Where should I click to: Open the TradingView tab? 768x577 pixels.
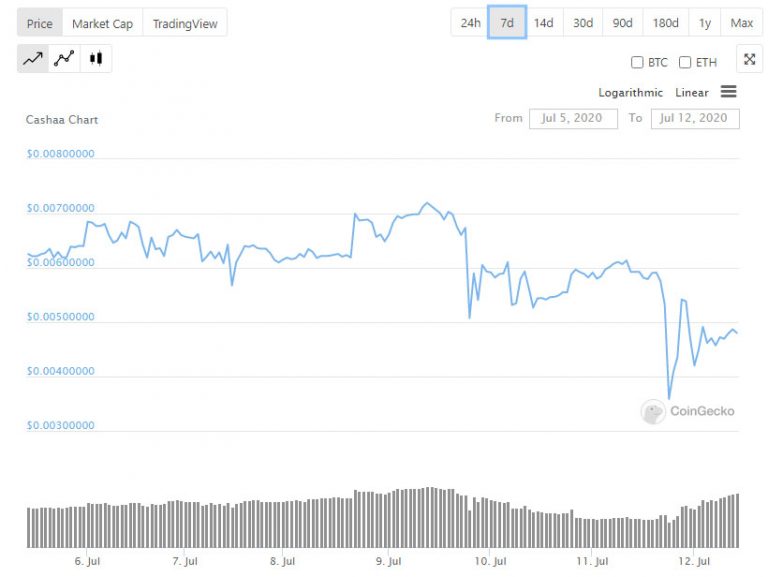pos(185,23)
